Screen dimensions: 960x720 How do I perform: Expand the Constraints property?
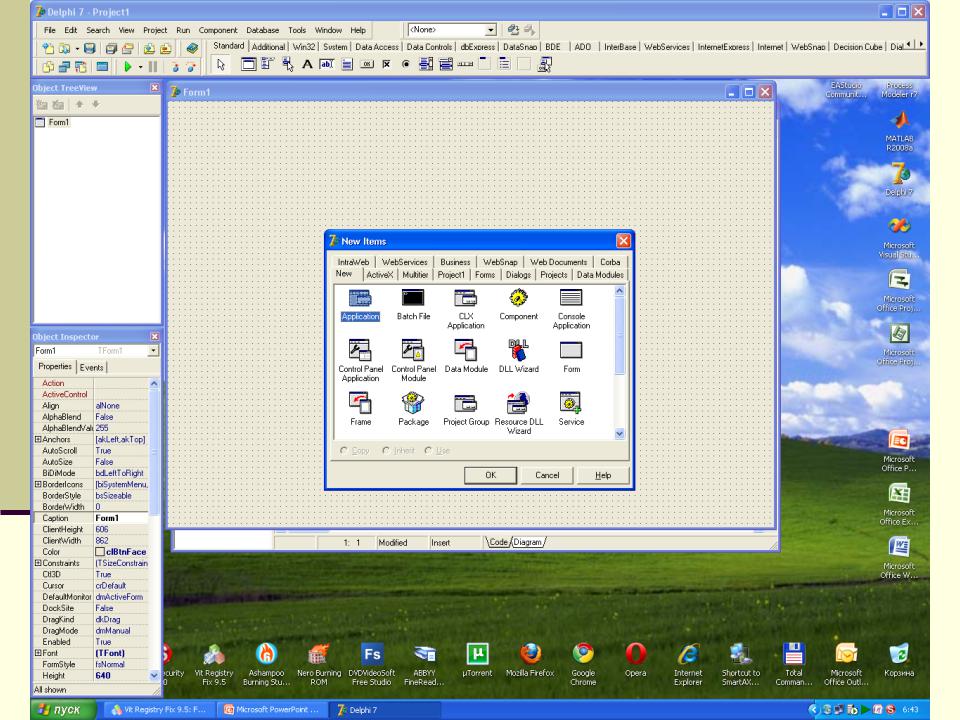pyautogui.click(x=38, y=563)
